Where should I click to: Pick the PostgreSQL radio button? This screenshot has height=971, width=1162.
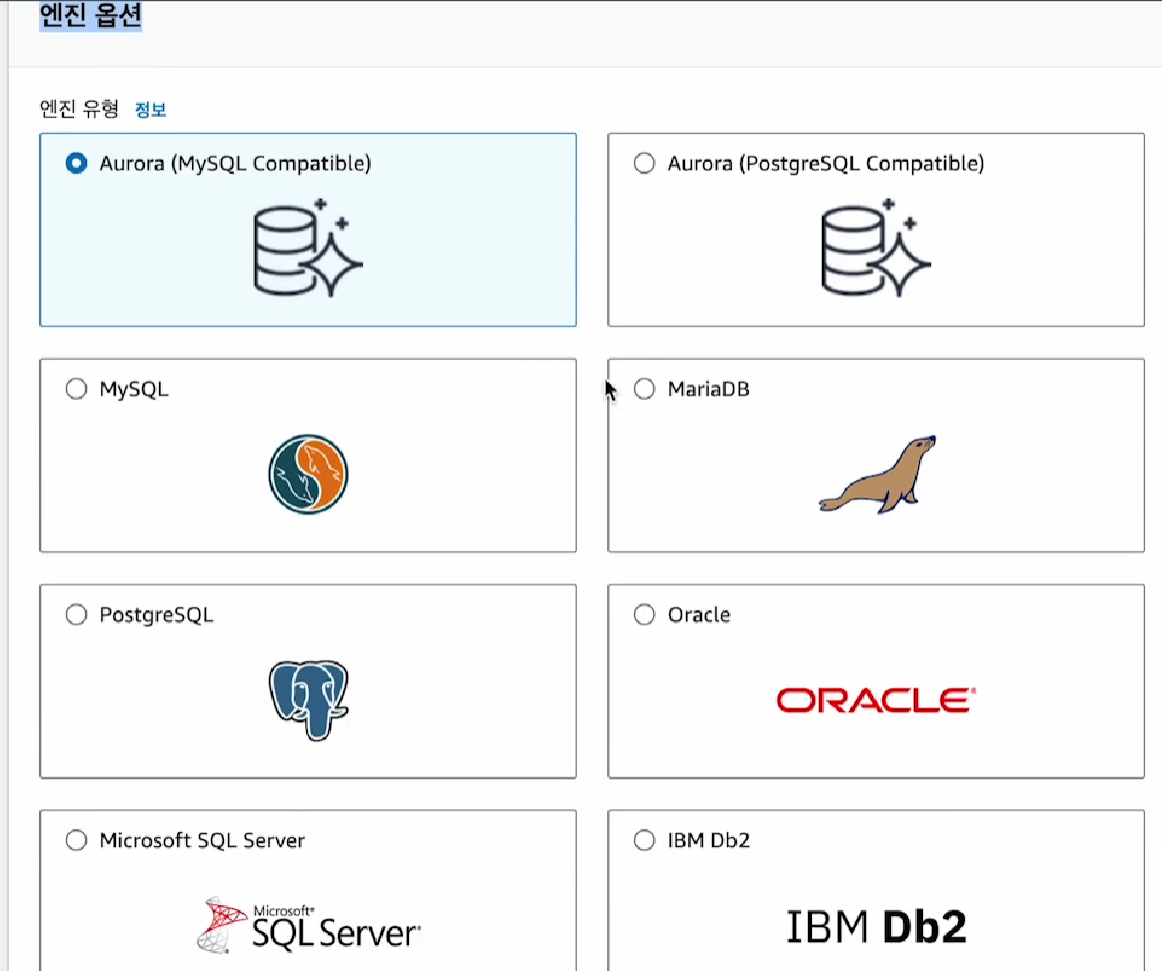[x=76, y=614]
